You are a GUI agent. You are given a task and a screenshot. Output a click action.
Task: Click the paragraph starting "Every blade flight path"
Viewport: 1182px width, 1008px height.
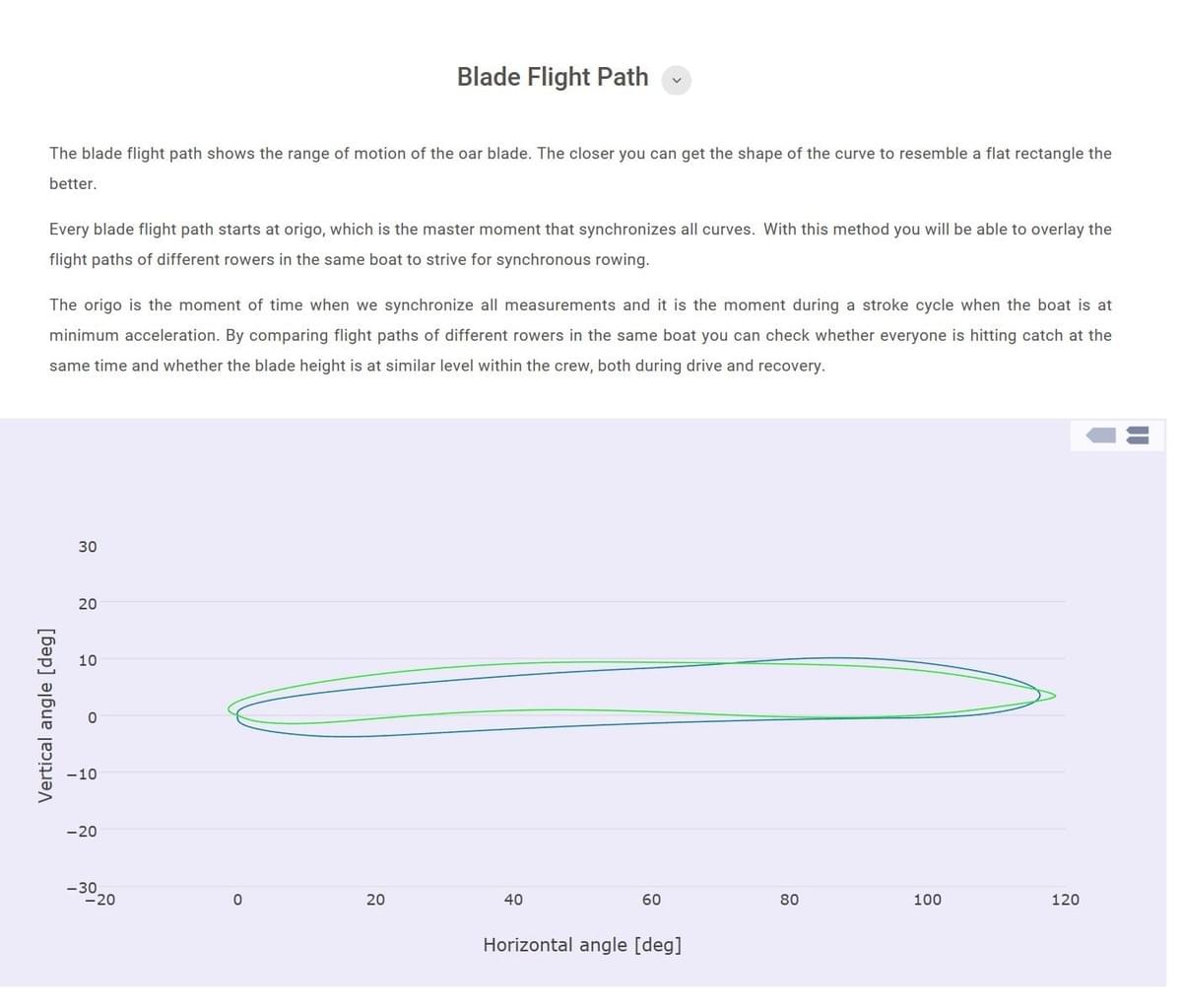580,244
